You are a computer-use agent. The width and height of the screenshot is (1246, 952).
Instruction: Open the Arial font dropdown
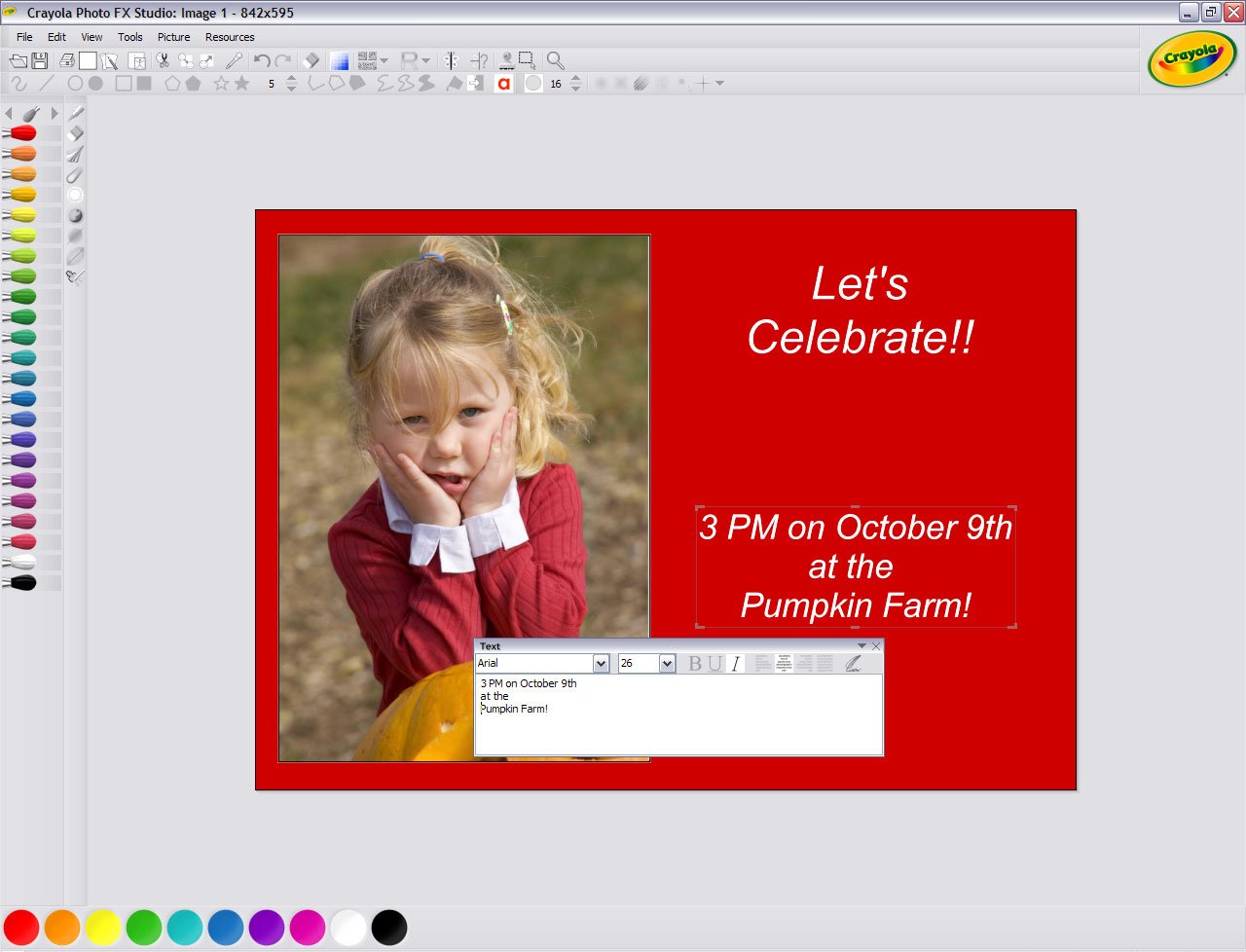pos(601,664)
